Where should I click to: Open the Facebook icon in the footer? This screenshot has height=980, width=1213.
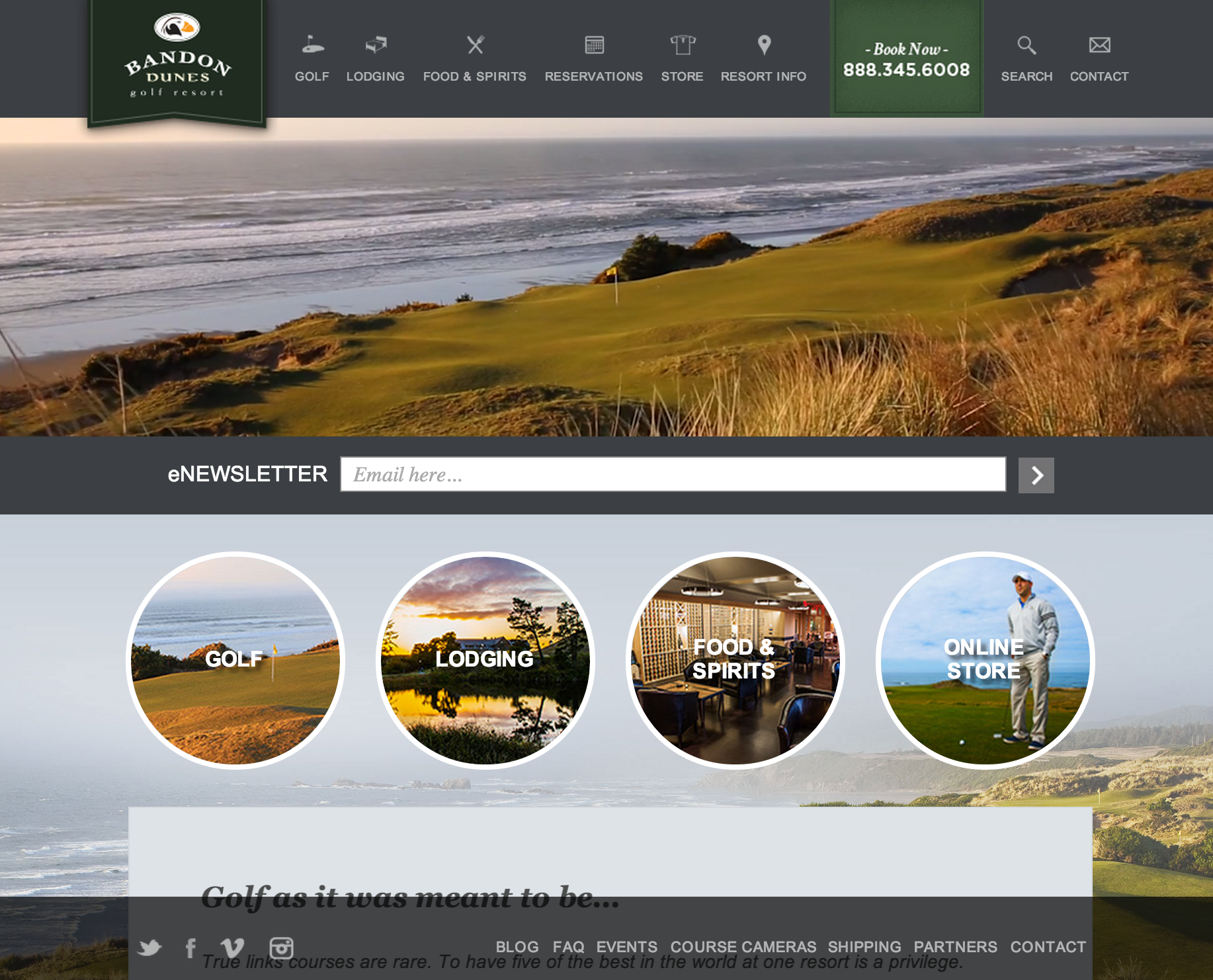coord(190,948)
